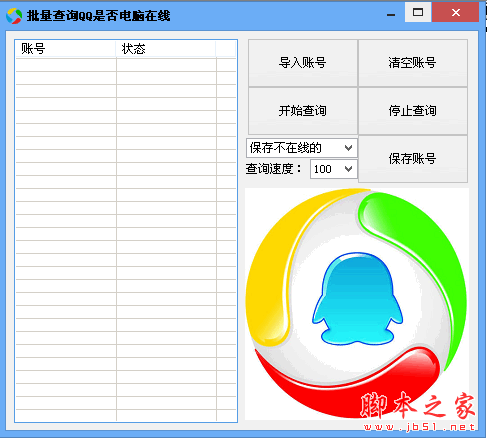Click the 清空账号 button
487x438 pixels.
click(413, 63)
